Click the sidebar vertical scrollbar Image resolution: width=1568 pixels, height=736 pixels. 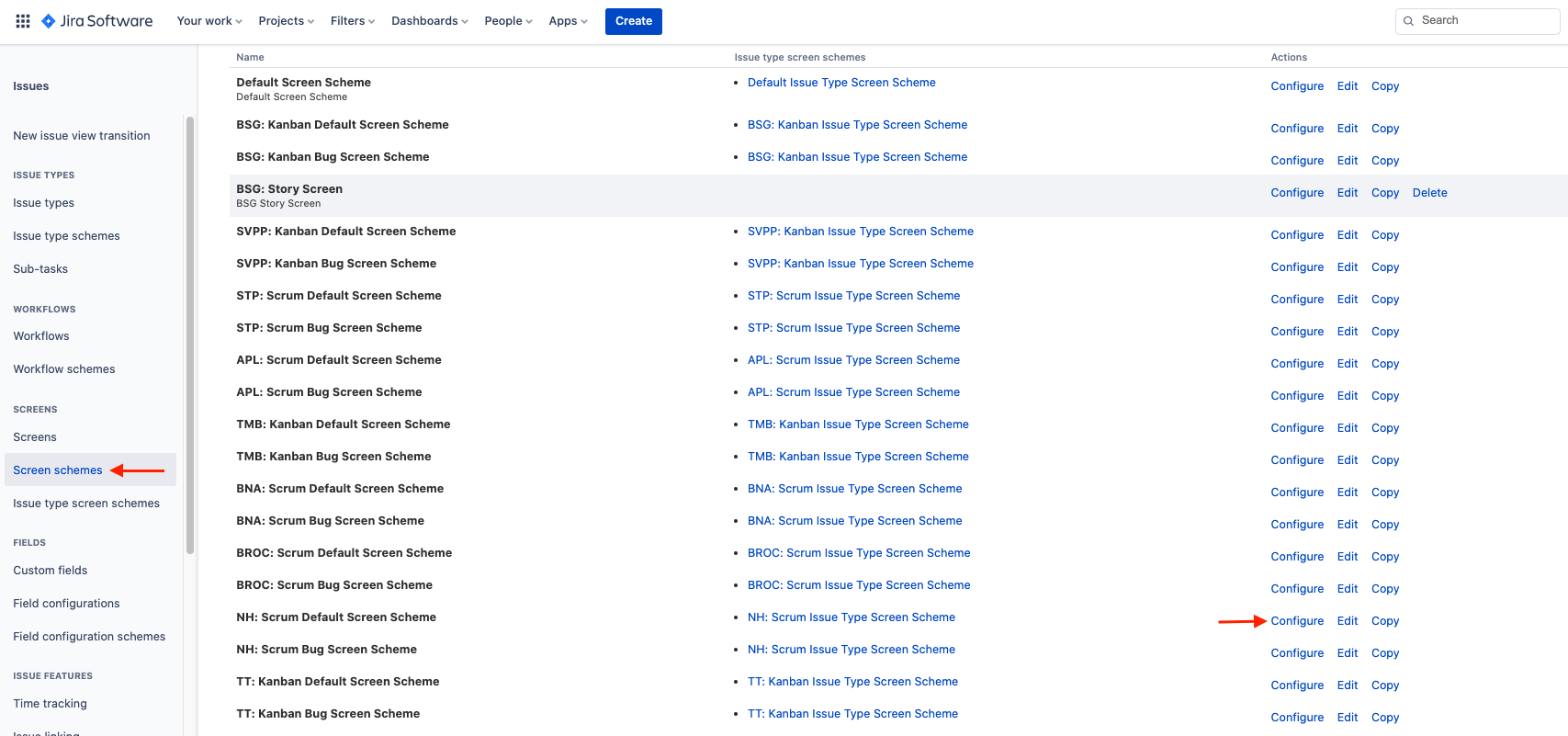click(x=190, y=335)
